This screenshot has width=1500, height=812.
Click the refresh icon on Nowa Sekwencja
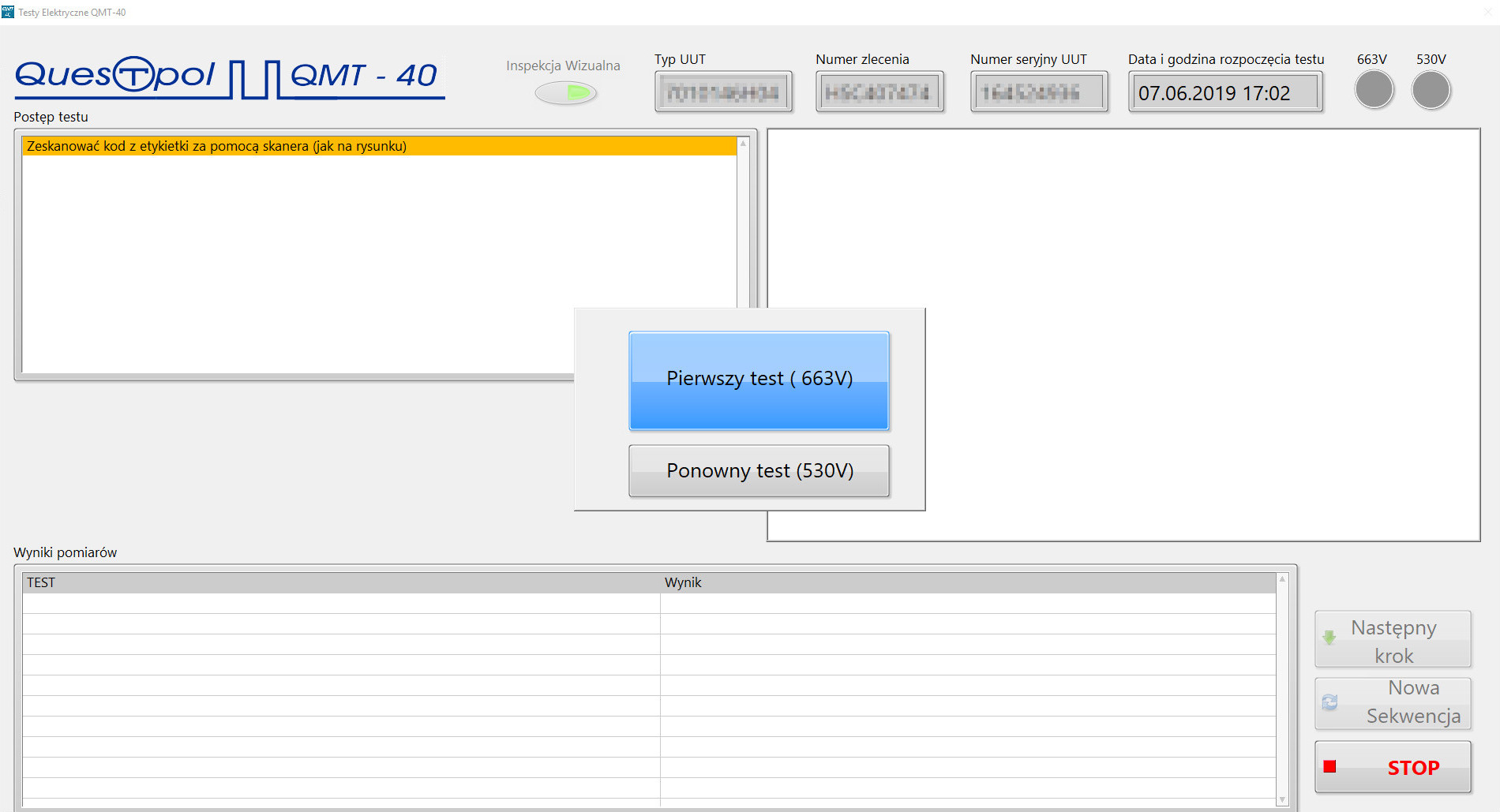(1329, 702)
